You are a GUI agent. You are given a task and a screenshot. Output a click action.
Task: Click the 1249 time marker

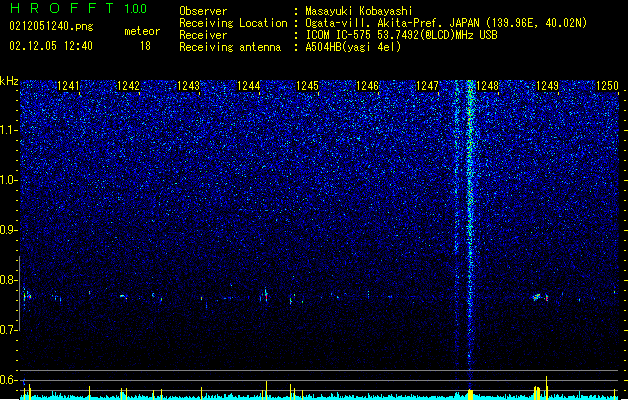[x=547, y=86]
